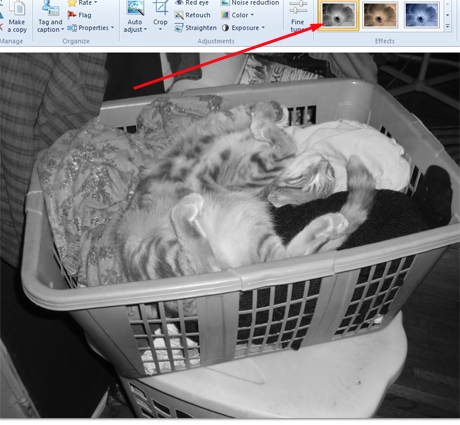Click the Make a copy button
Image resolution: width=460 pixels, height=425 pixels.
click(x=17, y=17)
